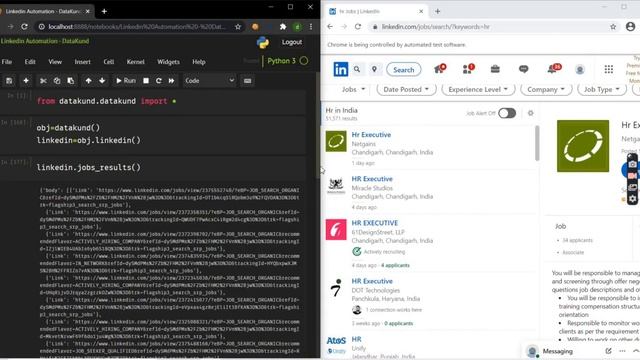Open the Chrome extensions puzzle icon
The height and width of the screenshot is (360, 640).
[283, 27]
